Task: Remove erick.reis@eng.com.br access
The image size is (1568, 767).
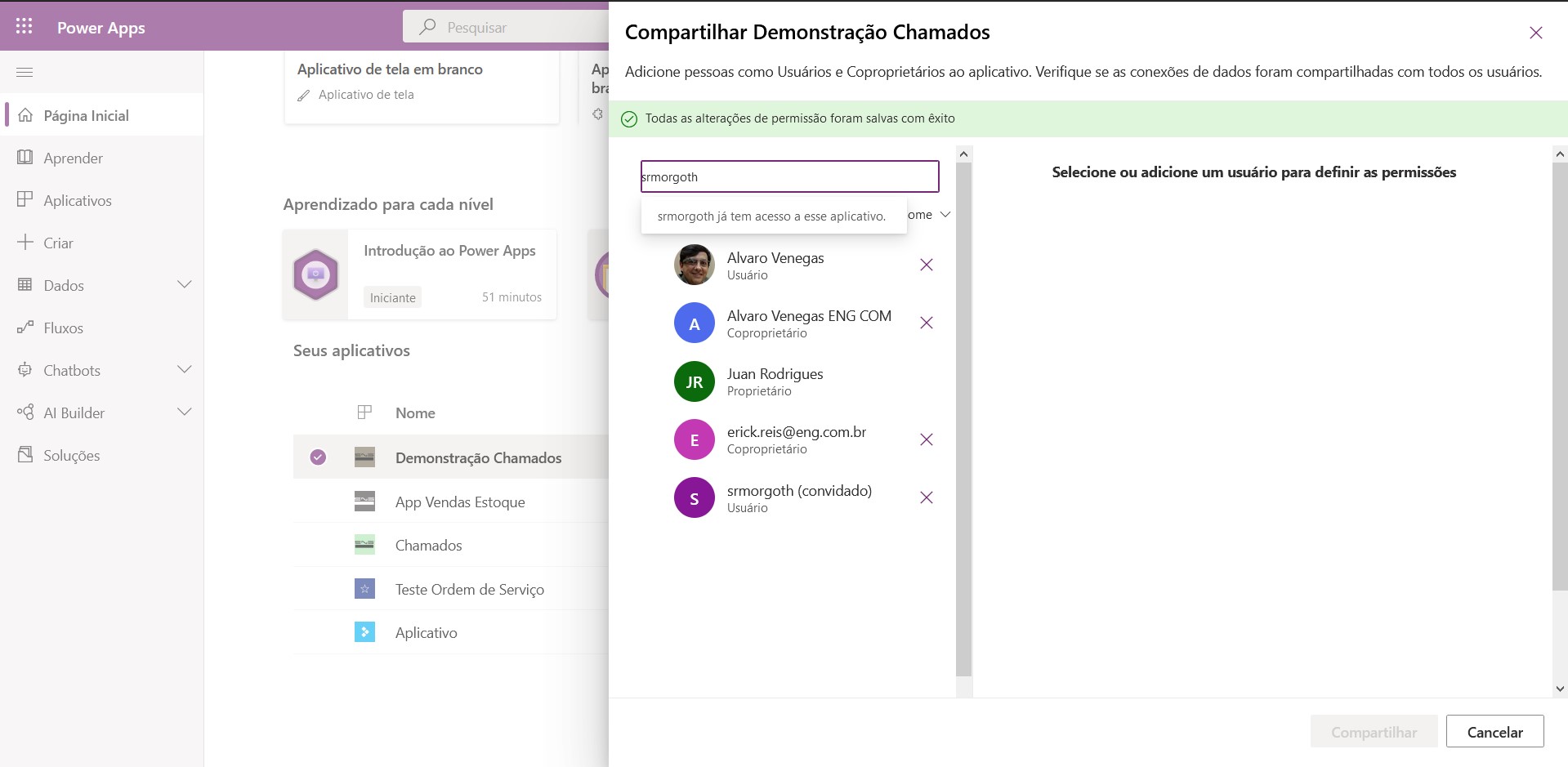Action: pyautogui.click(x=927, y=439)
